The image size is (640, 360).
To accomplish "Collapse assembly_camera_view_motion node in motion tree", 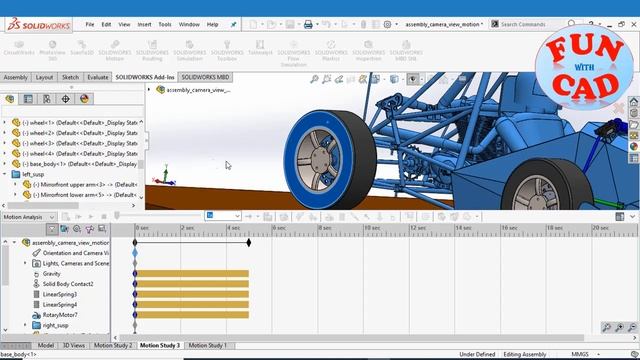I will [14, 242].
